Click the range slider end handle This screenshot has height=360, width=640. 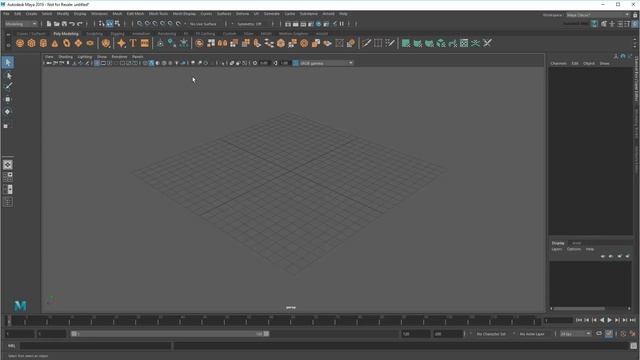(x=266, y=334)
